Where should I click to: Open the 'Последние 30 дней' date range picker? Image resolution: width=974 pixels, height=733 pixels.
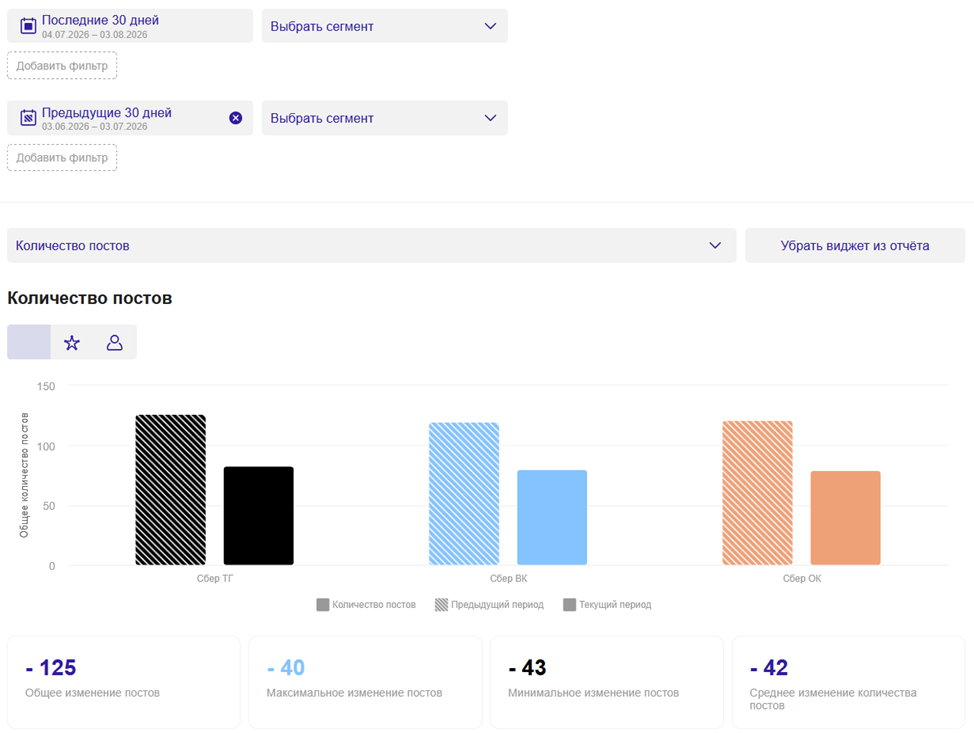pos(130,26)
